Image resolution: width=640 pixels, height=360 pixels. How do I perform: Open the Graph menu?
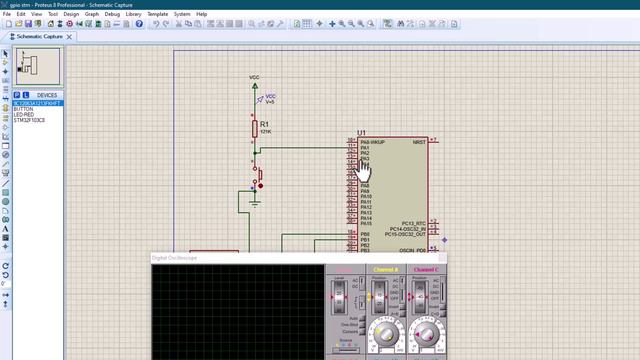click(92, 14)
